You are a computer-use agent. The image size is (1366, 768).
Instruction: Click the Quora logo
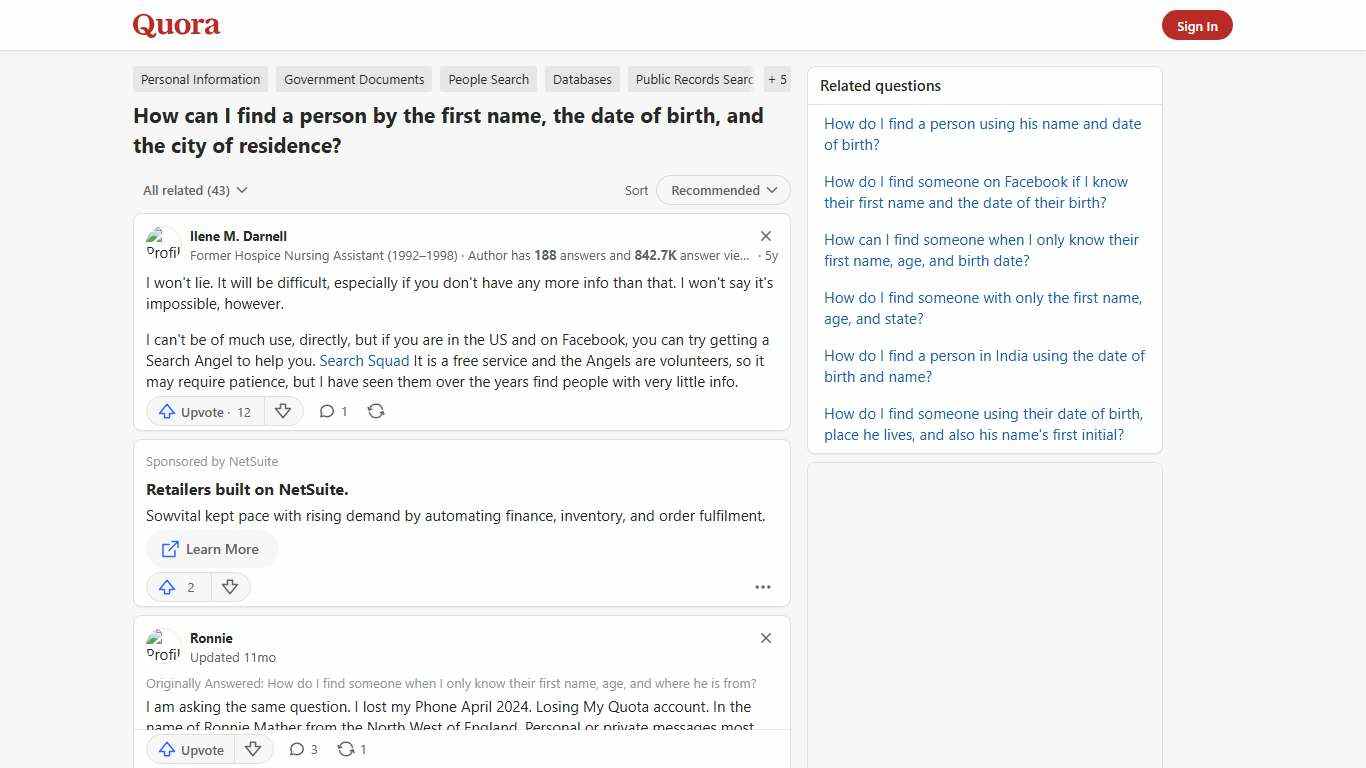(175, 25)
